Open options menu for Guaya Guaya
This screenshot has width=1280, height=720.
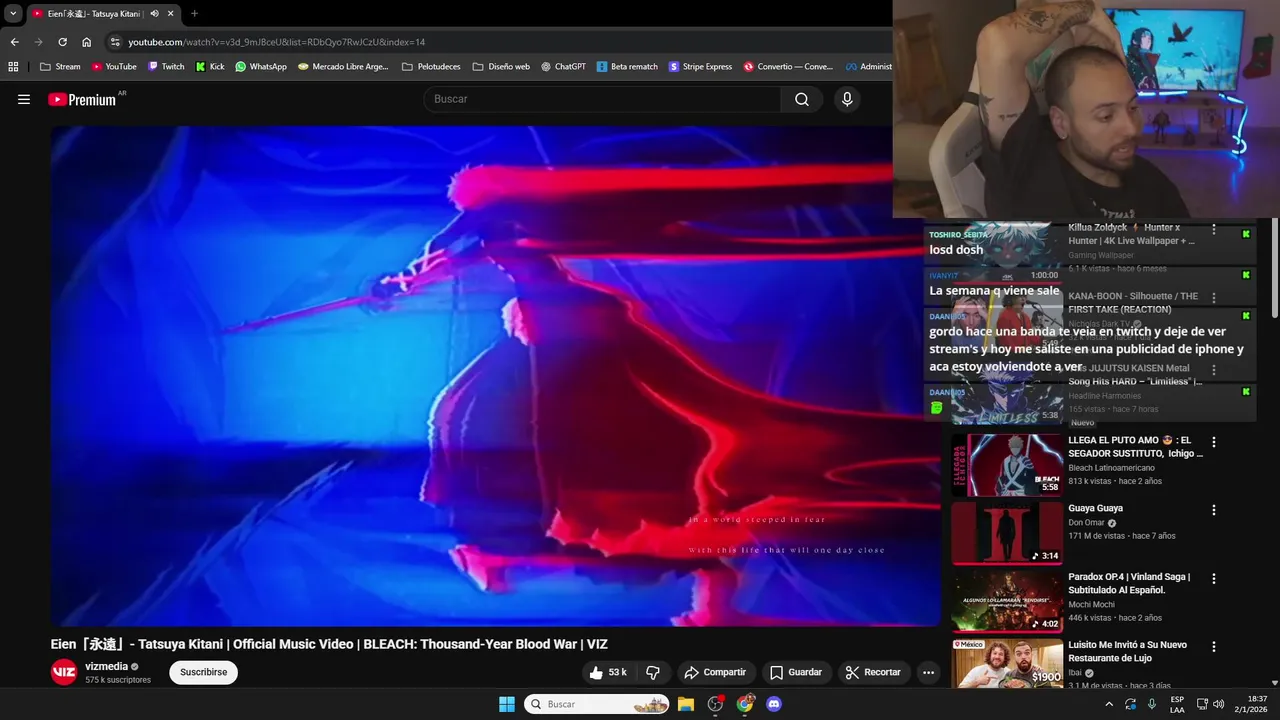pos(1214,510)
